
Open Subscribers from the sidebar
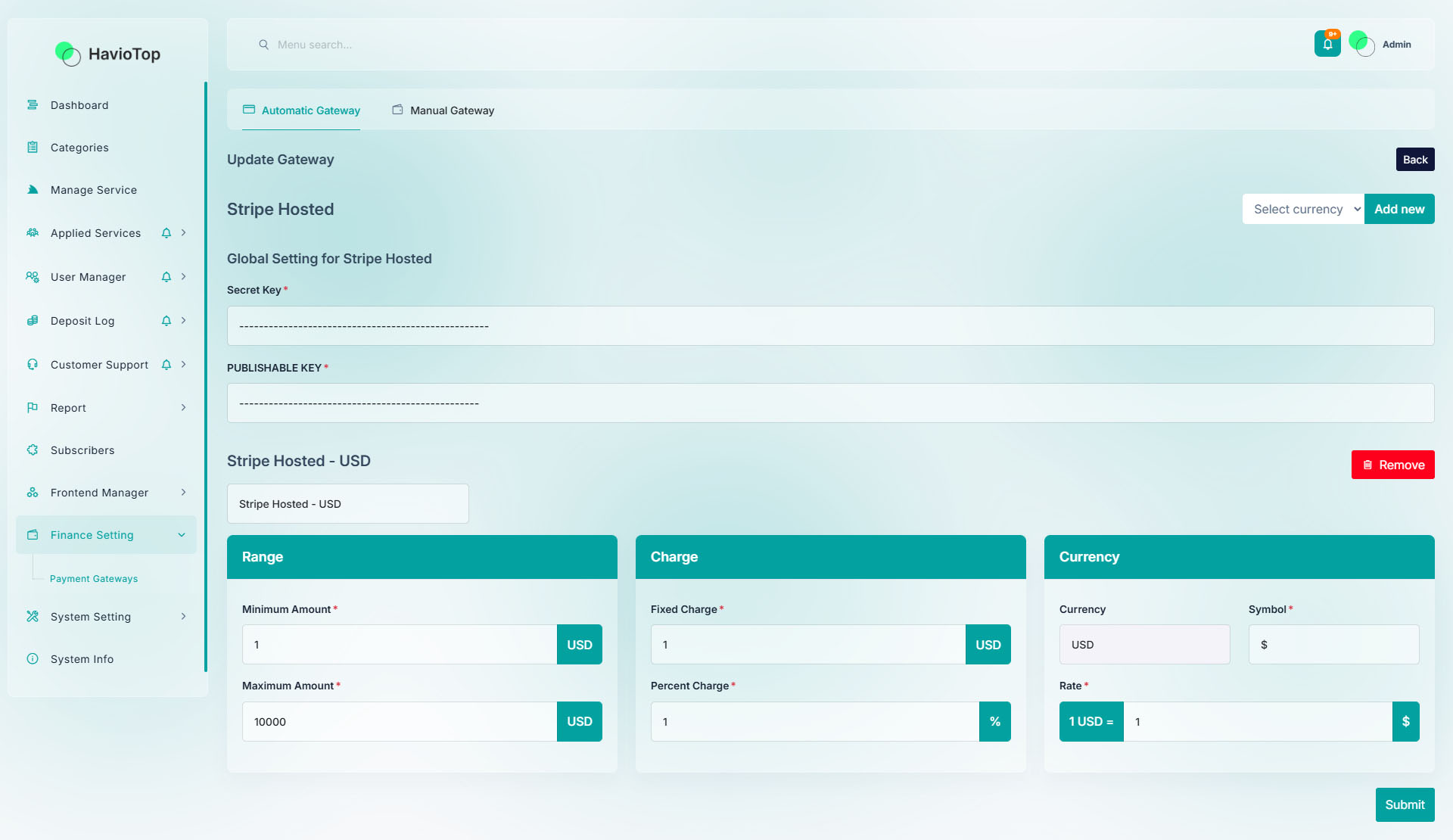(x=106, y=450)
